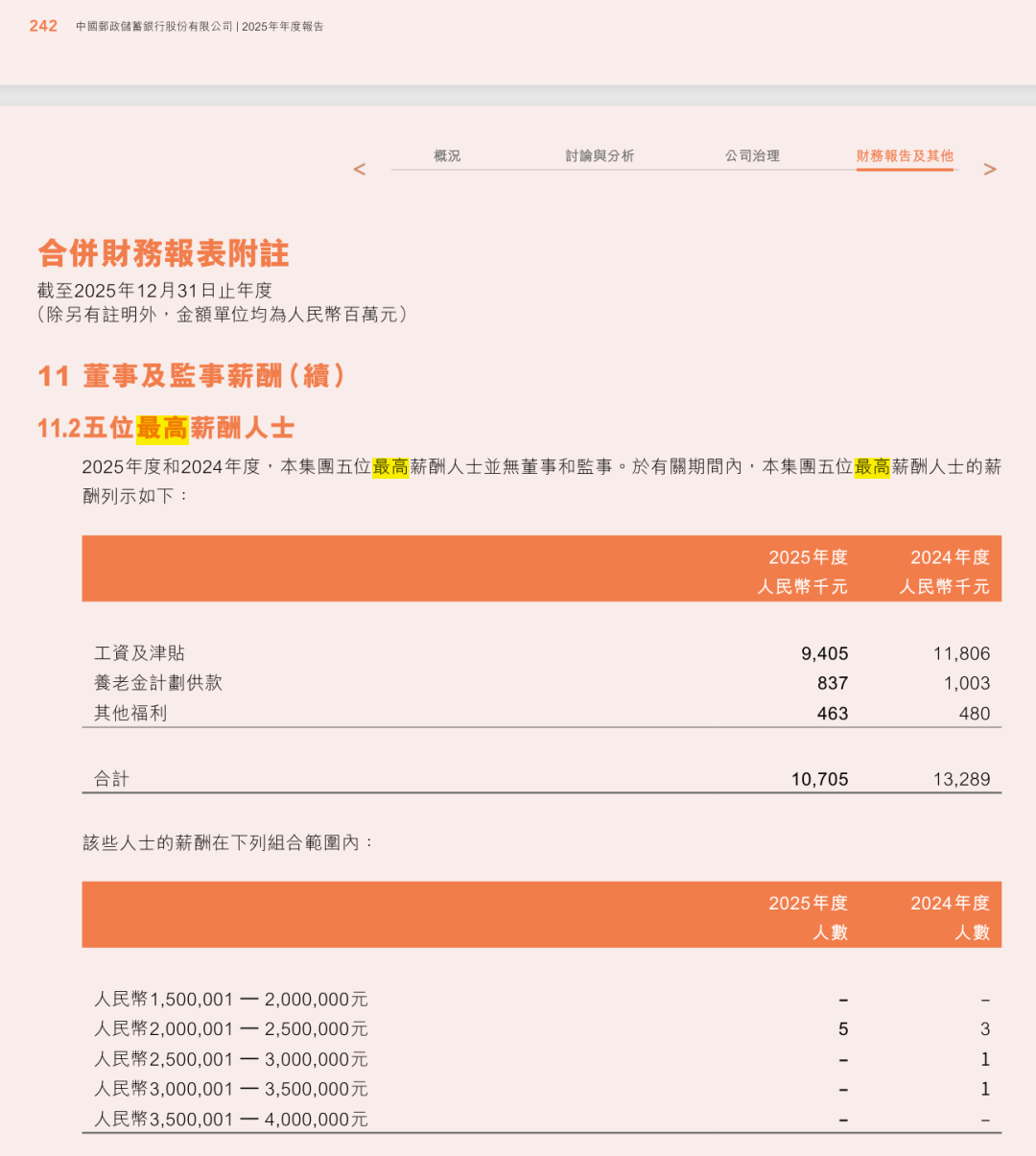Go to the 公司治理 tab
The height and width of the screenshot is (1156, 1036).
[752, 155]
